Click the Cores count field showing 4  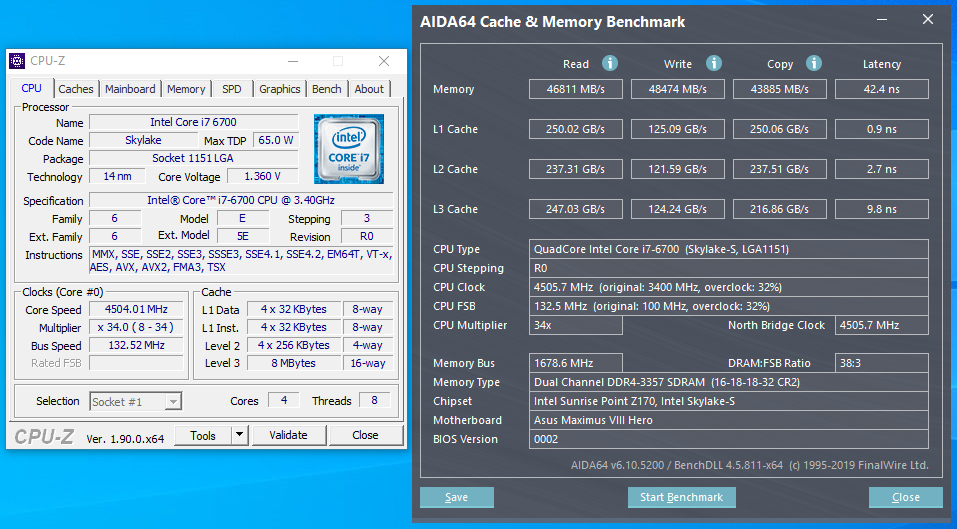click(284, 400)
